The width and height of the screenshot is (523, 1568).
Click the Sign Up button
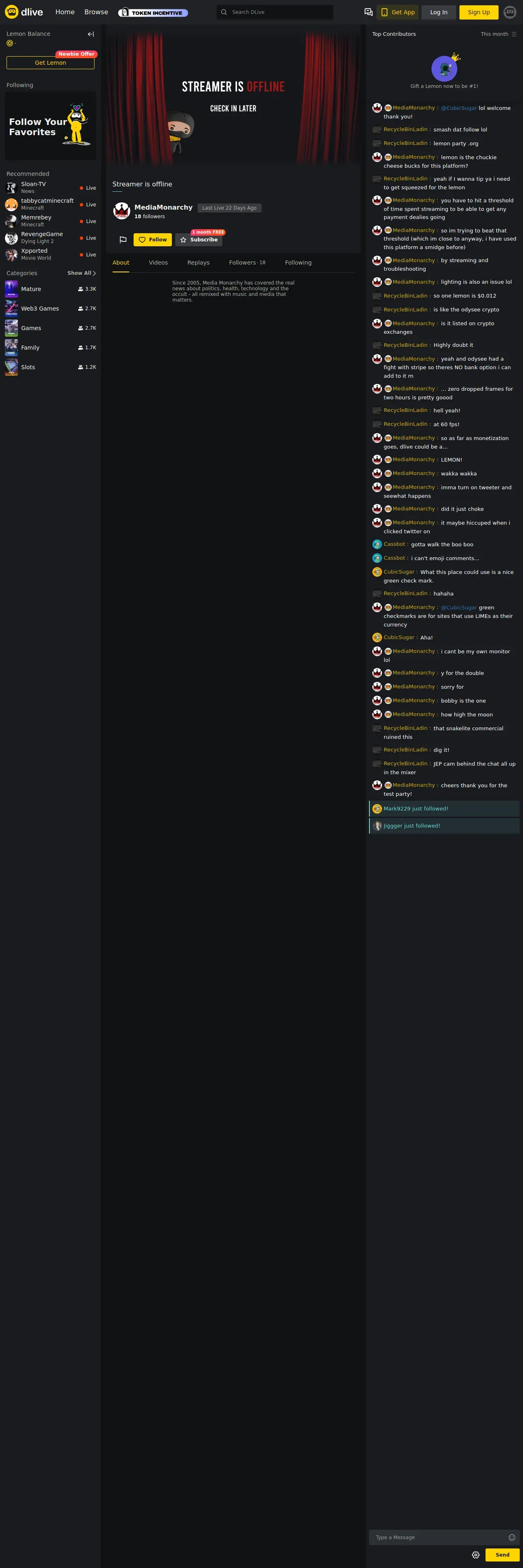479,12
